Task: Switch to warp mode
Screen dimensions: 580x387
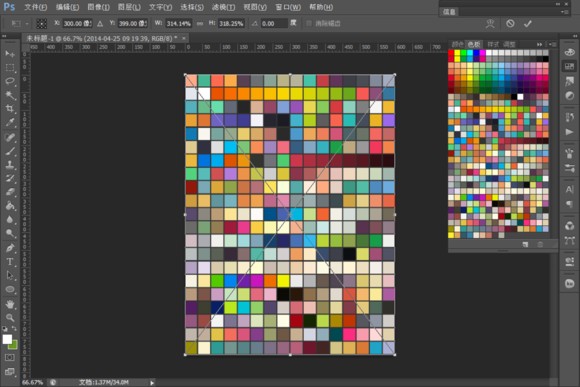Action: pos(490,24)
